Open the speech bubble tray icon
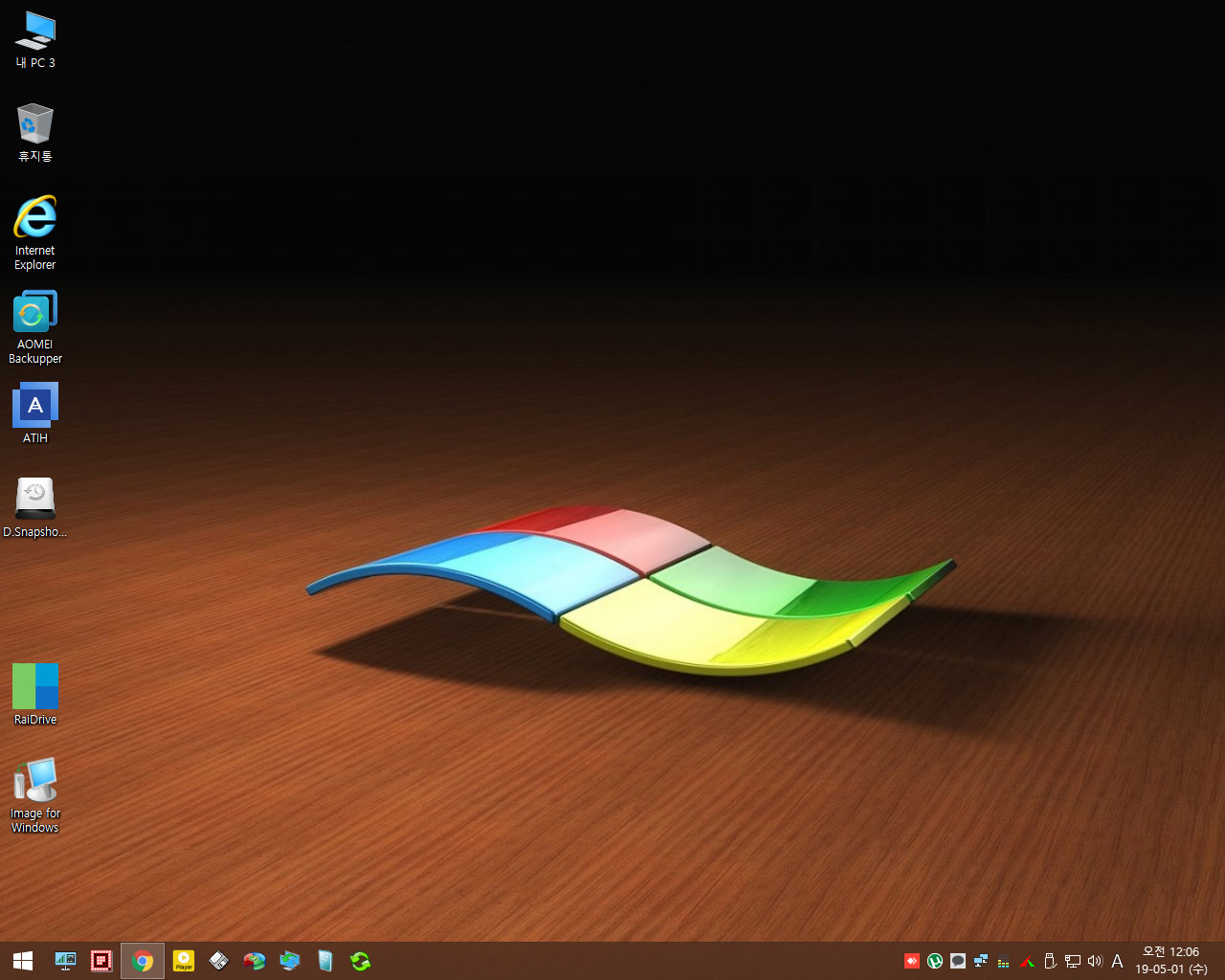The height and width of the screenshot is (980, 1225). pyautogui.click(x=958, y=961)
